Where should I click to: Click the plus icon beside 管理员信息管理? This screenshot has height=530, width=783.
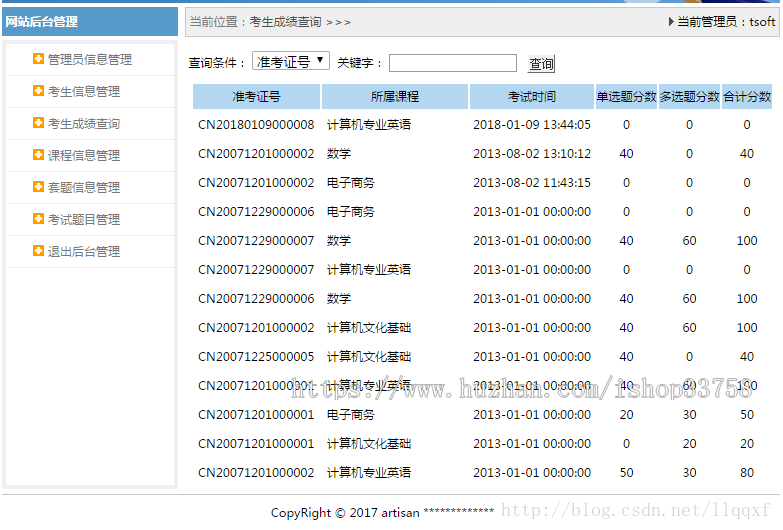pos(38,59)
